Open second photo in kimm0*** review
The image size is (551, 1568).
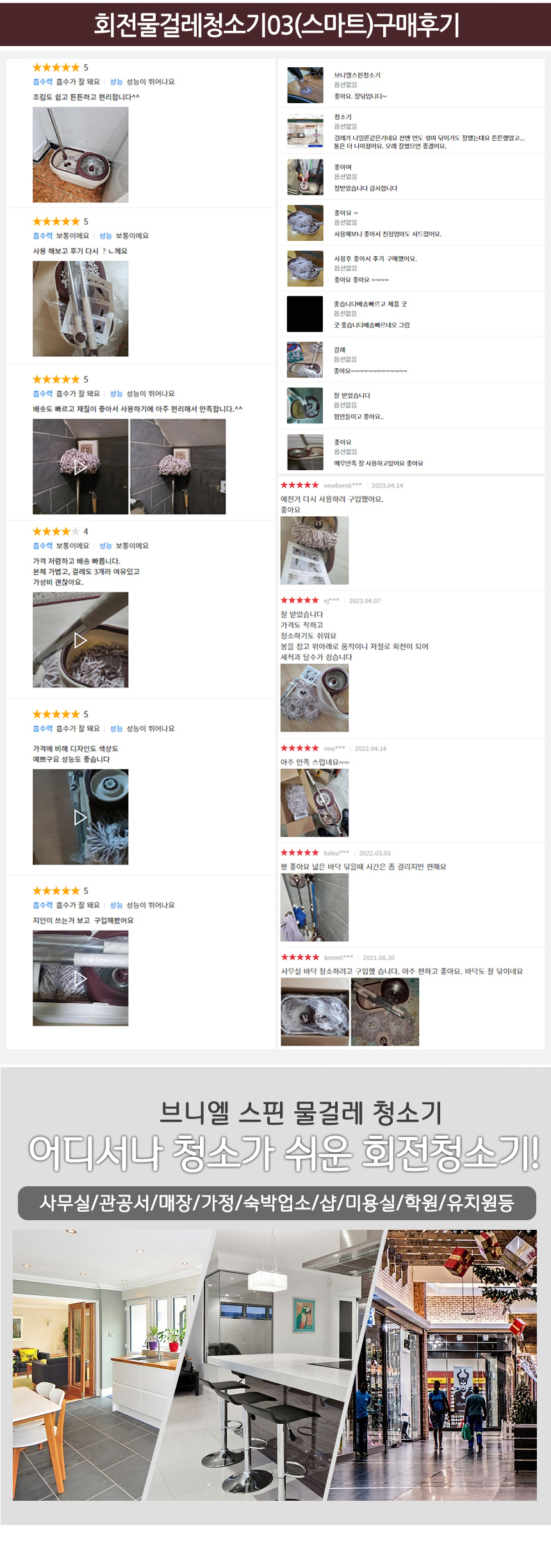tap(385, 1012)
